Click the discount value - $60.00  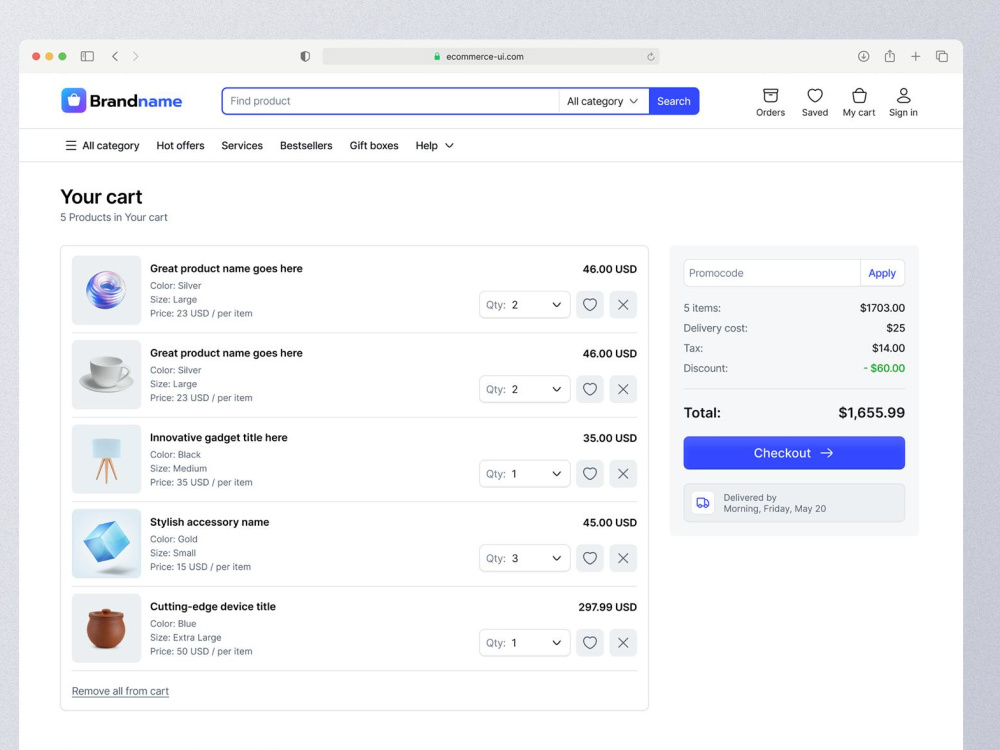click(884, 368)
